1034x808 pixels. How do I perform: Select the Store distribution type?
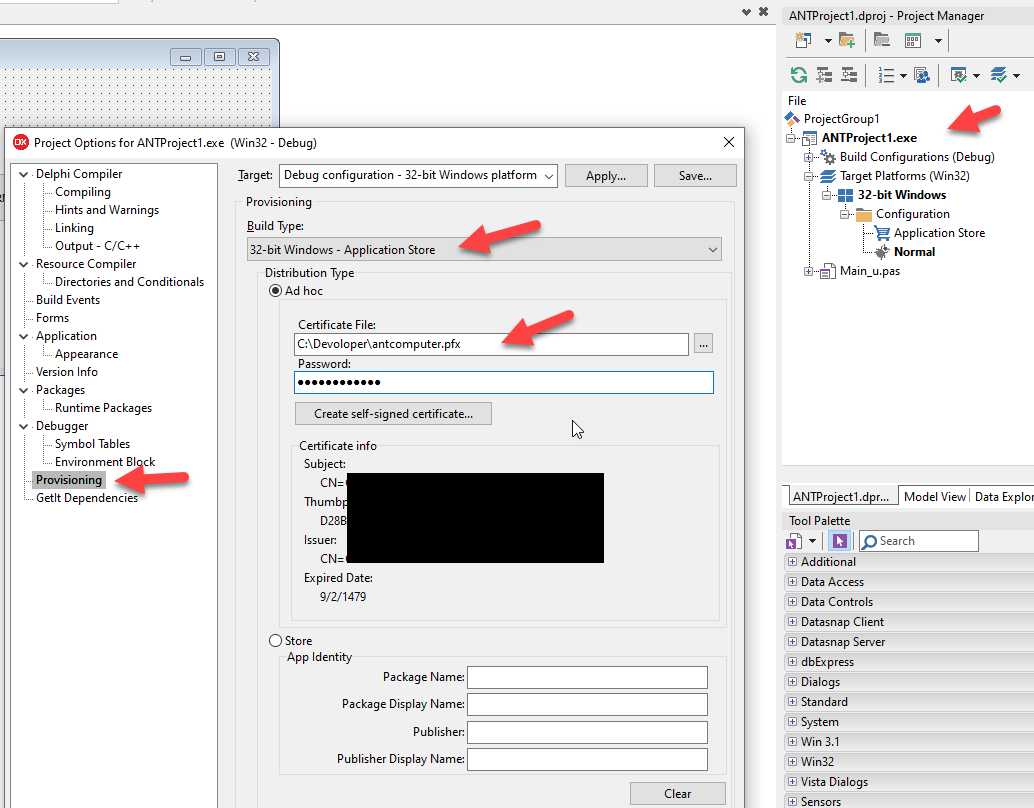pyautogui.click(x=276, y=641)
